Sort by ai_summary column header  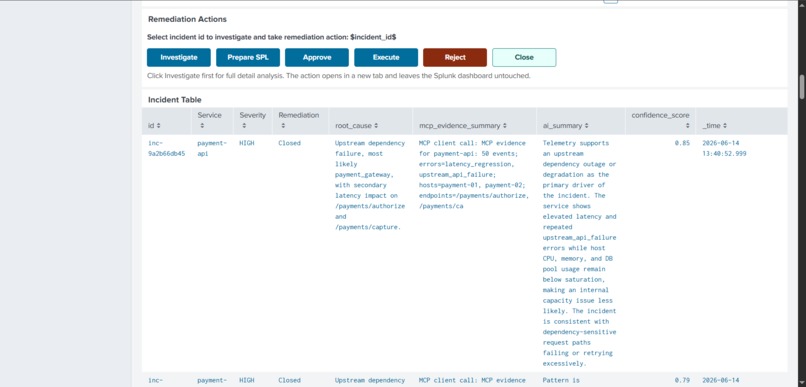point(565,125)
